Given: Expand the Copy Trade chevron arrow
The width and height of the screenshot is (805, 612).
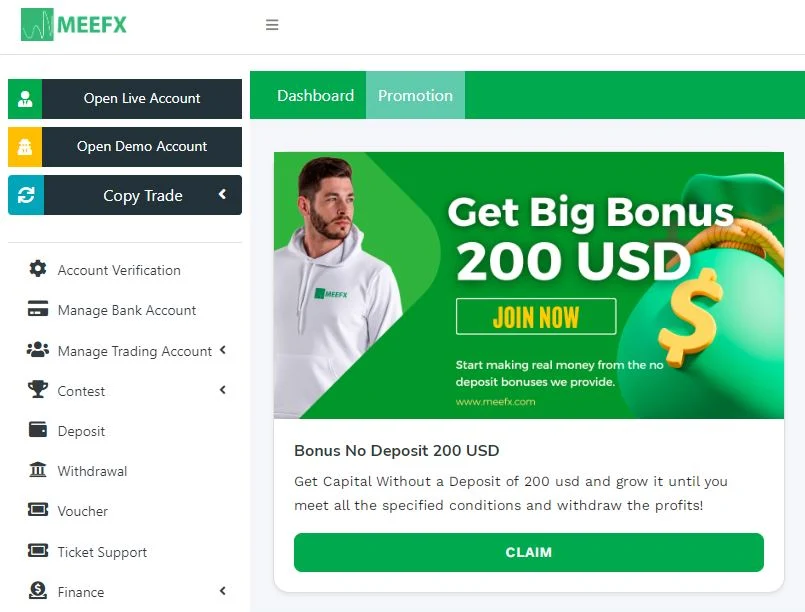Looking at the screenshot, I should coord(222,194).
